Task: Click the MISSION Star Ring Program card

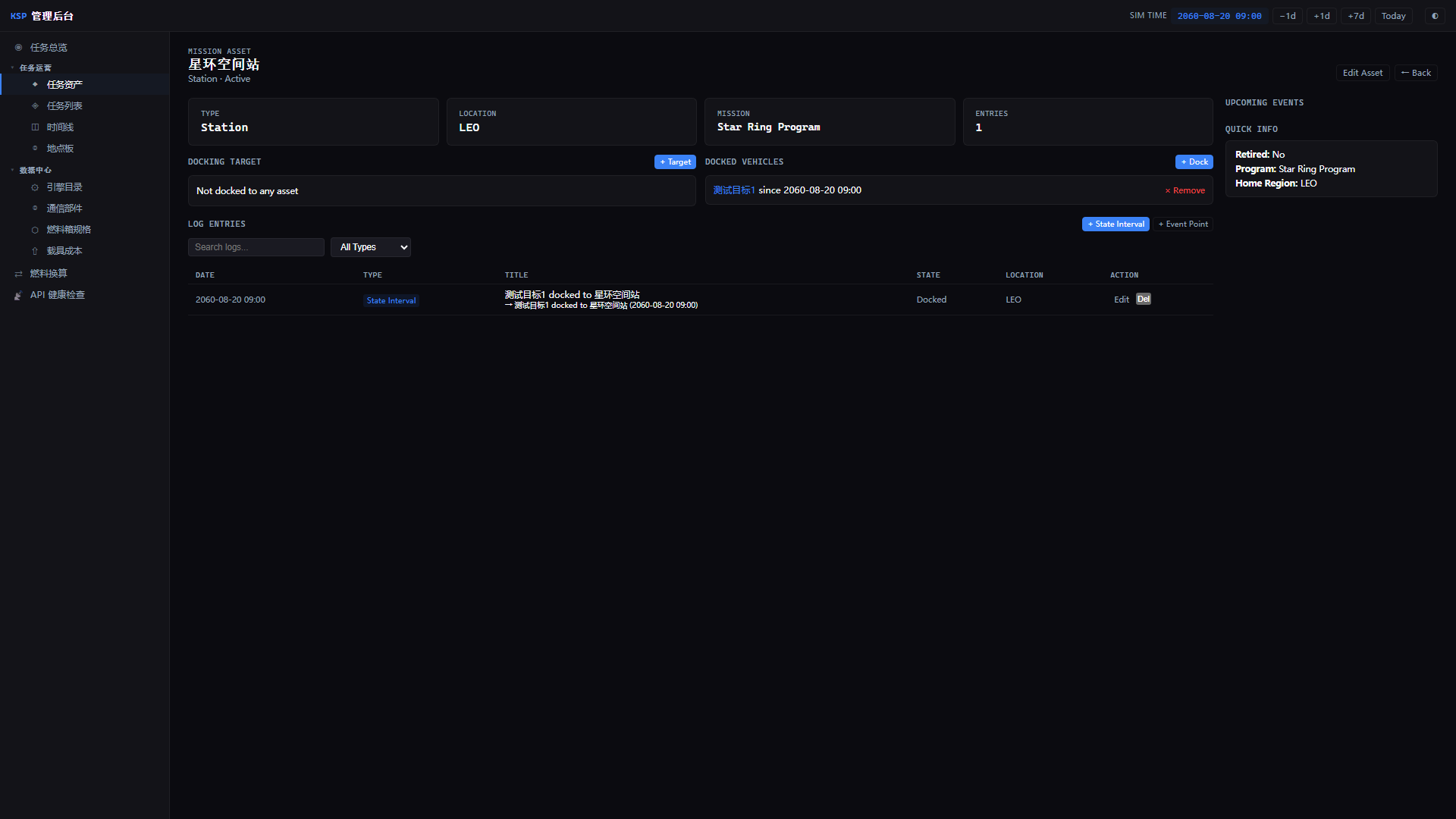Action: 830,121
